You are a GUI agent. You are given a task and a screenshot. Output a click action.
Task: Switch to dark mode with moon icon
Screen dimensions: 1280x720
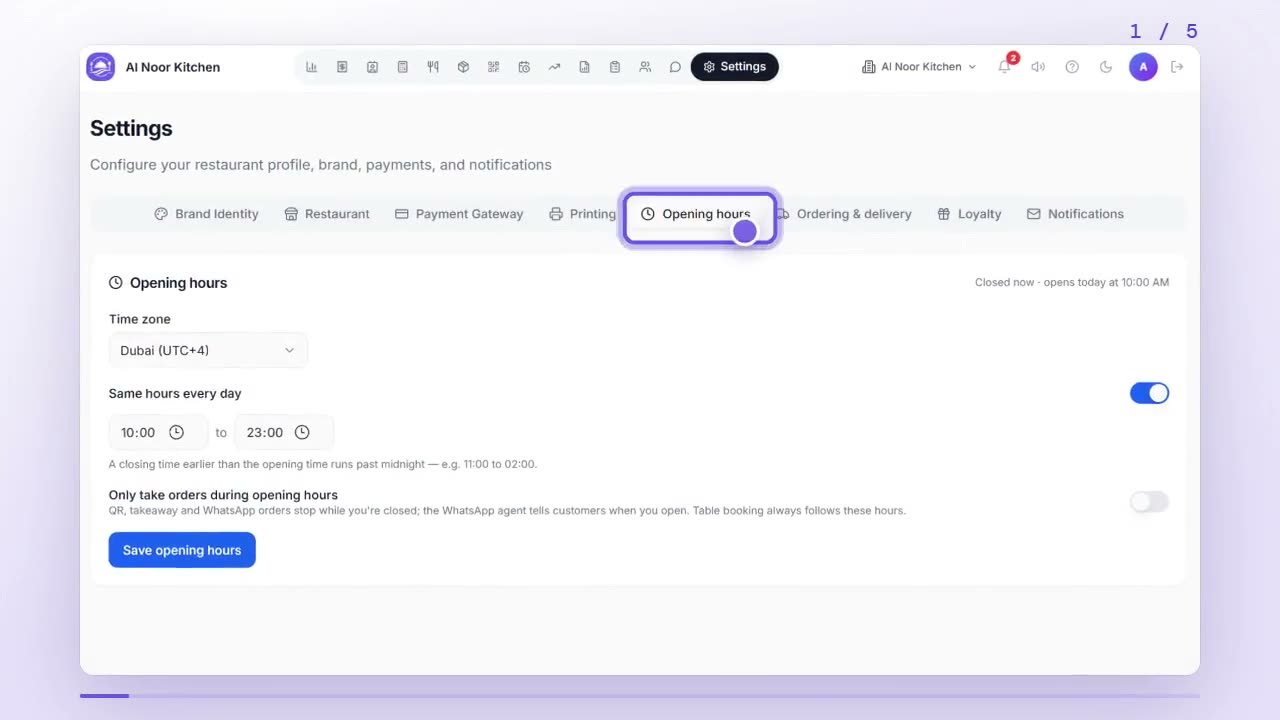coord(1106,67)
